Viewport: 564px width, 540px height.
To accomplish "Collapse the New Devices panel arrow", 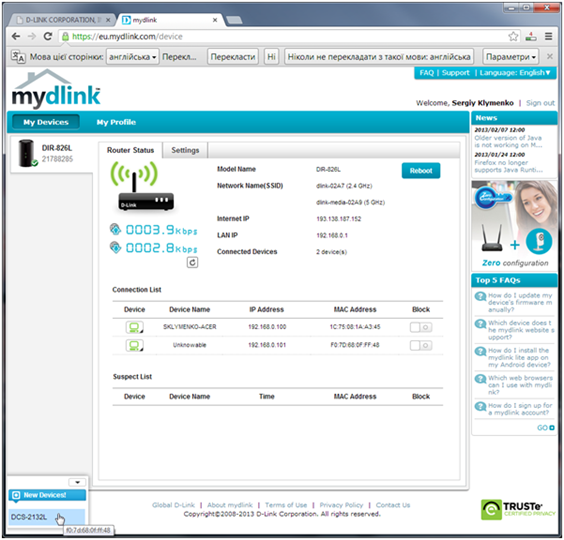I will [x=77, y=482].
